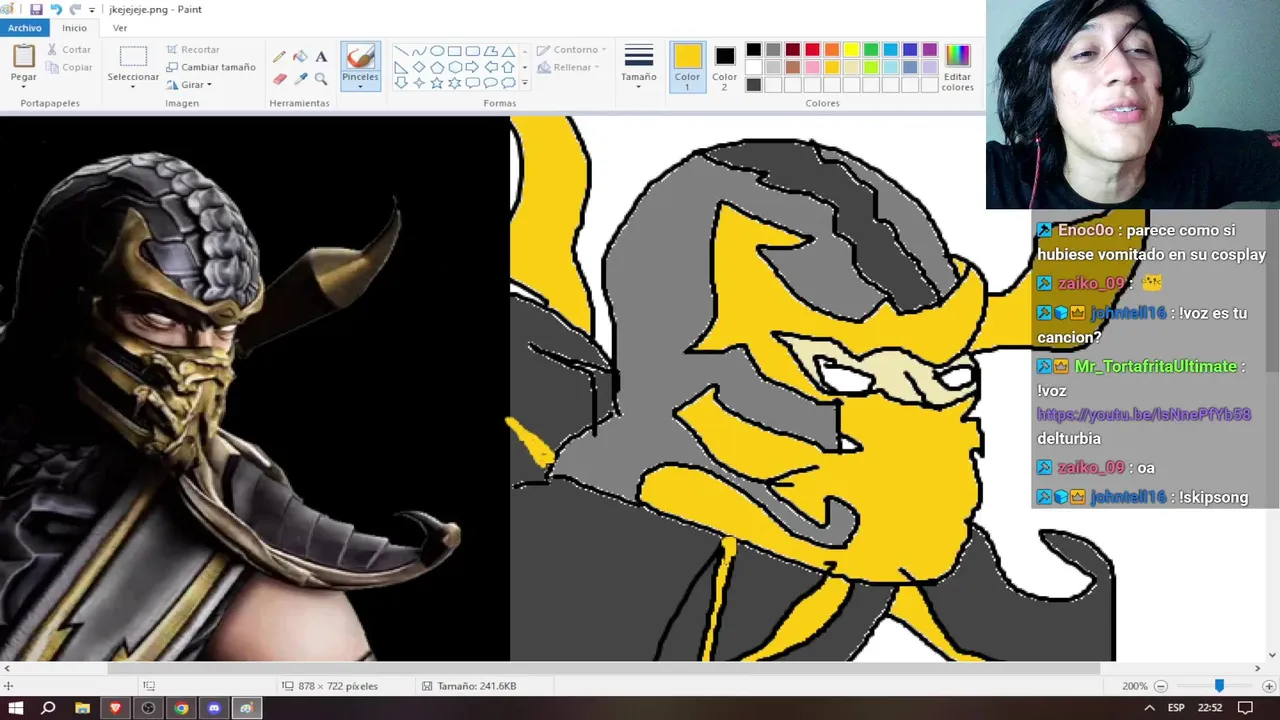Image resolution: width=1280 pixels, height=720 pixels.
Task: Click the zoom out minus button
Action: click(x=1160, y=686)
